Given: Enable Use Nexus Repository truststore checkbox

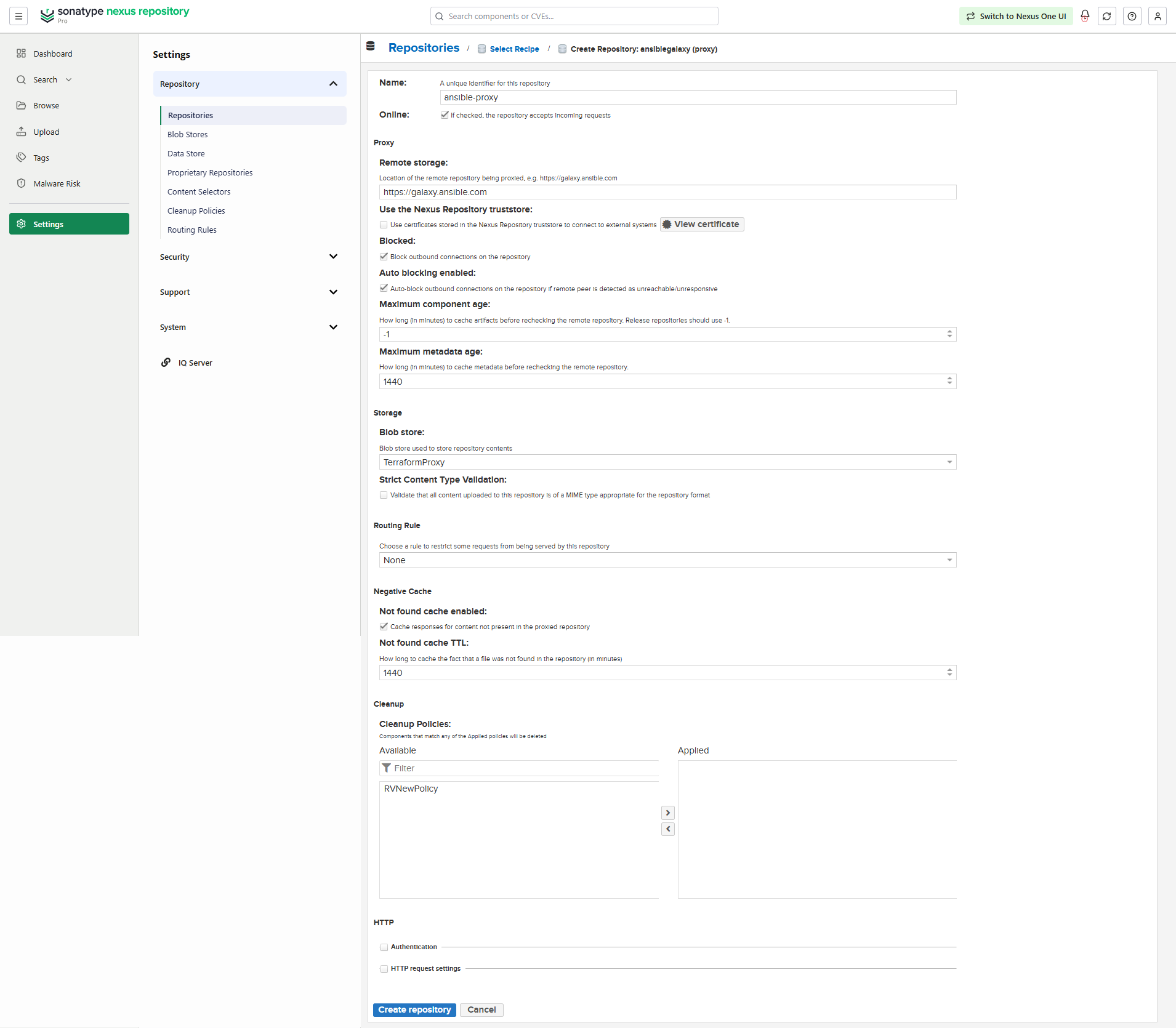Looking at the screenshot, I should [x=384, y=225].
